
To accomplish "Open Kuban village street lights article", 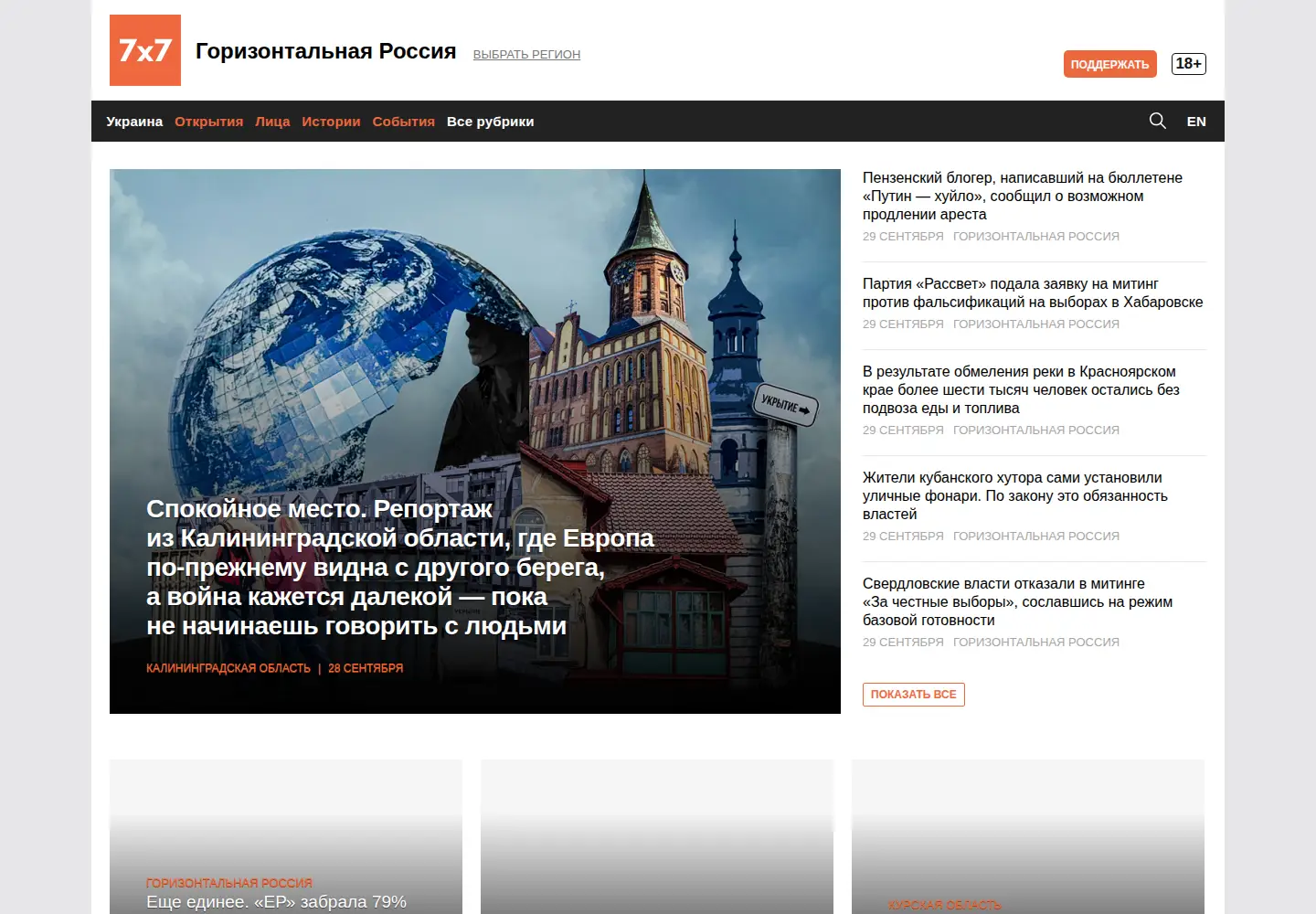I will (1015, 495).
